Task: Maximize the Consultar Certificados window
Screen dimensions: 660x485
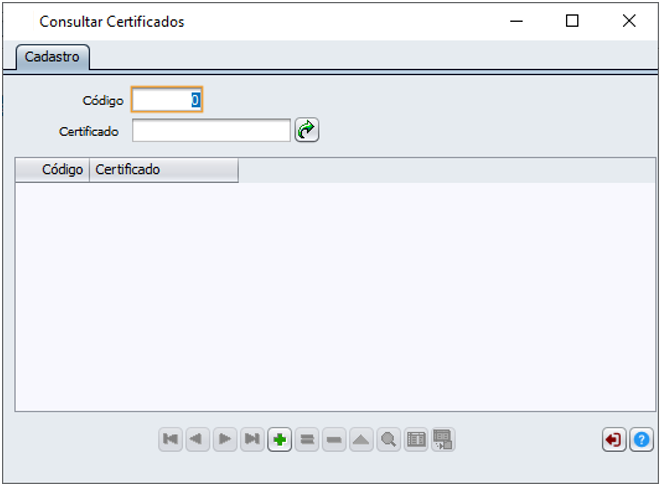Action: click(x=572, y=21)
